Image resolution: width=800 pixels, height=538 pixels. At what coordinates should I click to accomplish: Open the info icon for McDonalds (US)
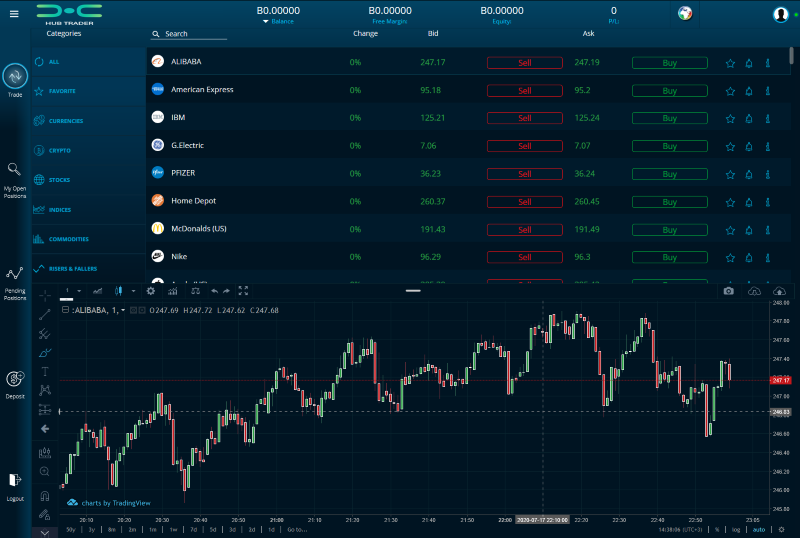(767, 230)
